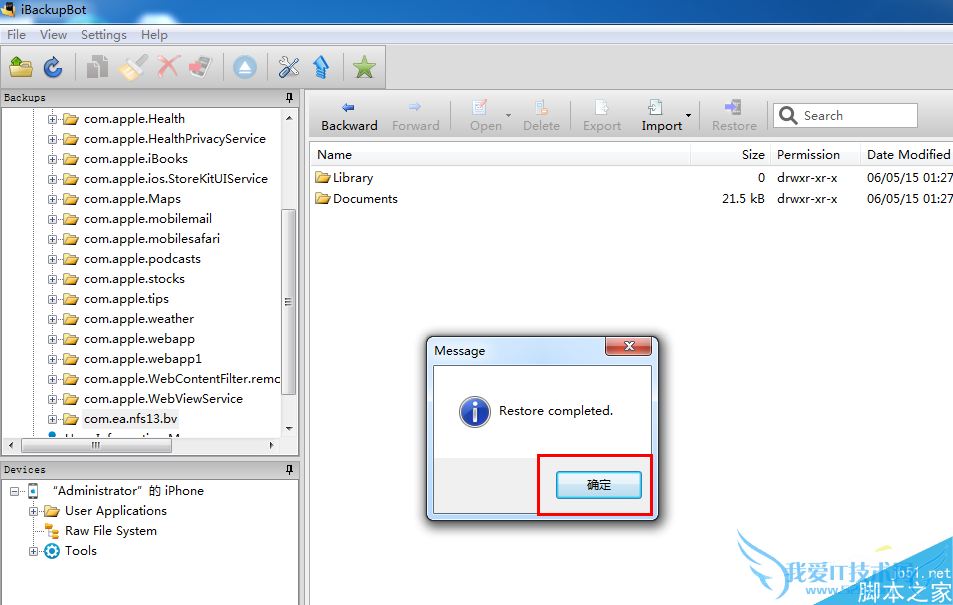Sort by the Date Modified column header
This screenshot has width=953, height=605.
click(x=906, y=154)
